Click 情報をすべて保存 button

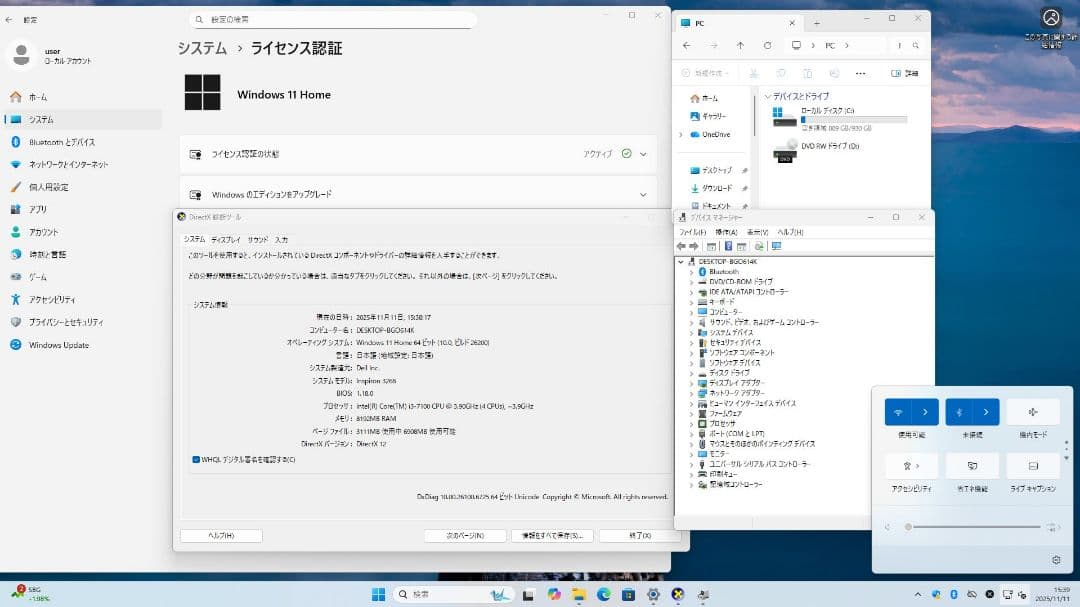point(552,535)
